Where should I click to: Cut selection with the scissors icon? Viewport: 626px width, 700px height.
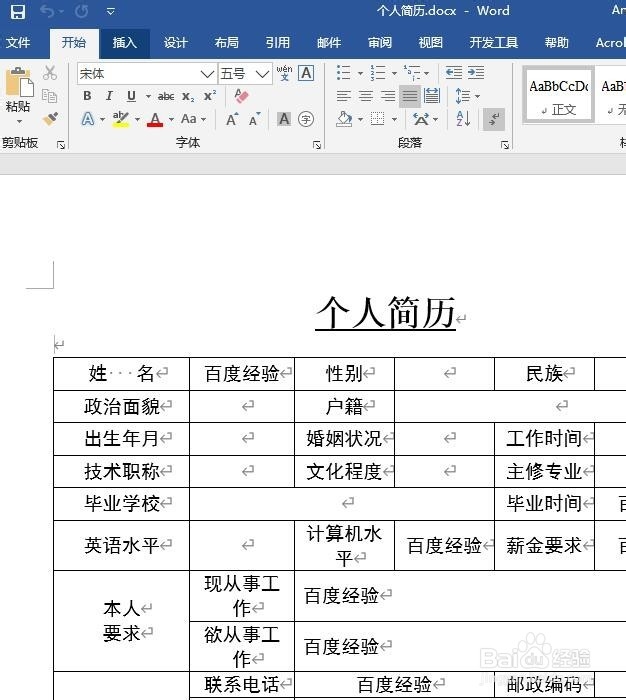tap(50, 72)
